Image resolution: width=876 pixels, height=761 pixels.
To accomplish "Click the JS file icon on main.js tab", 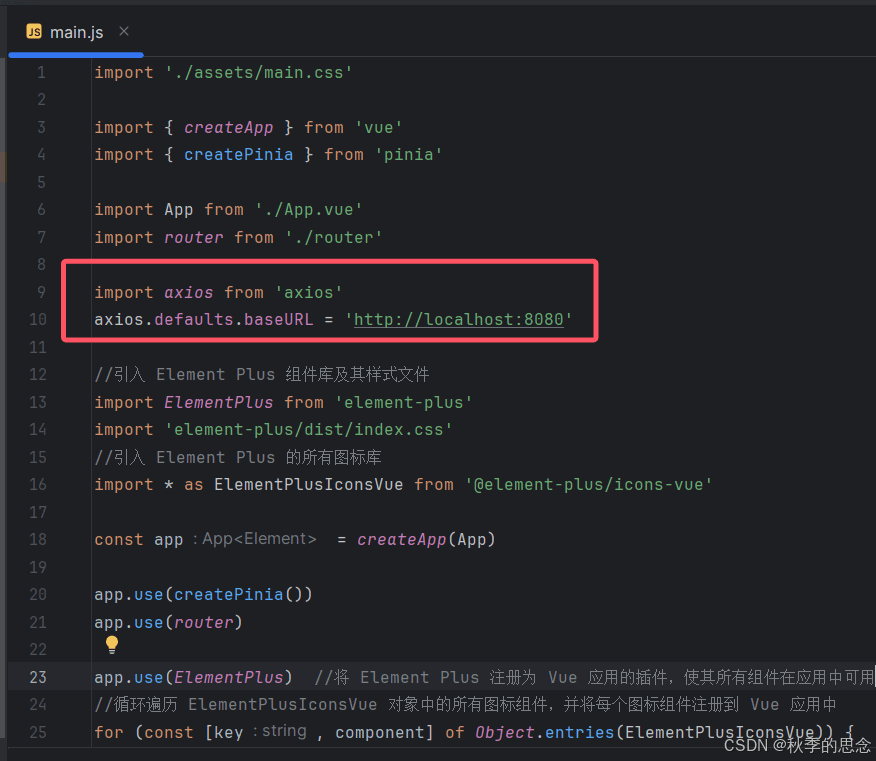I will 34,32.
